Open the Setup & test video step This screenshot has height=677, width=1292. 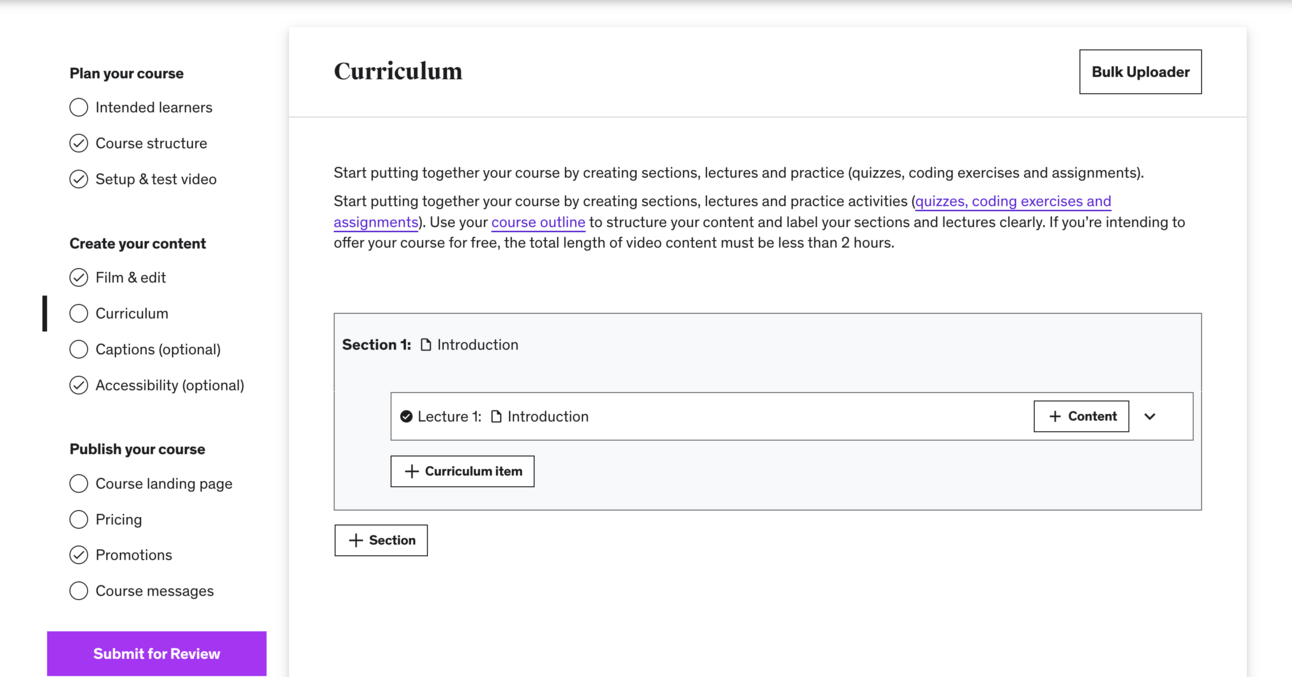pyautogui.click(x=156, y=179)
